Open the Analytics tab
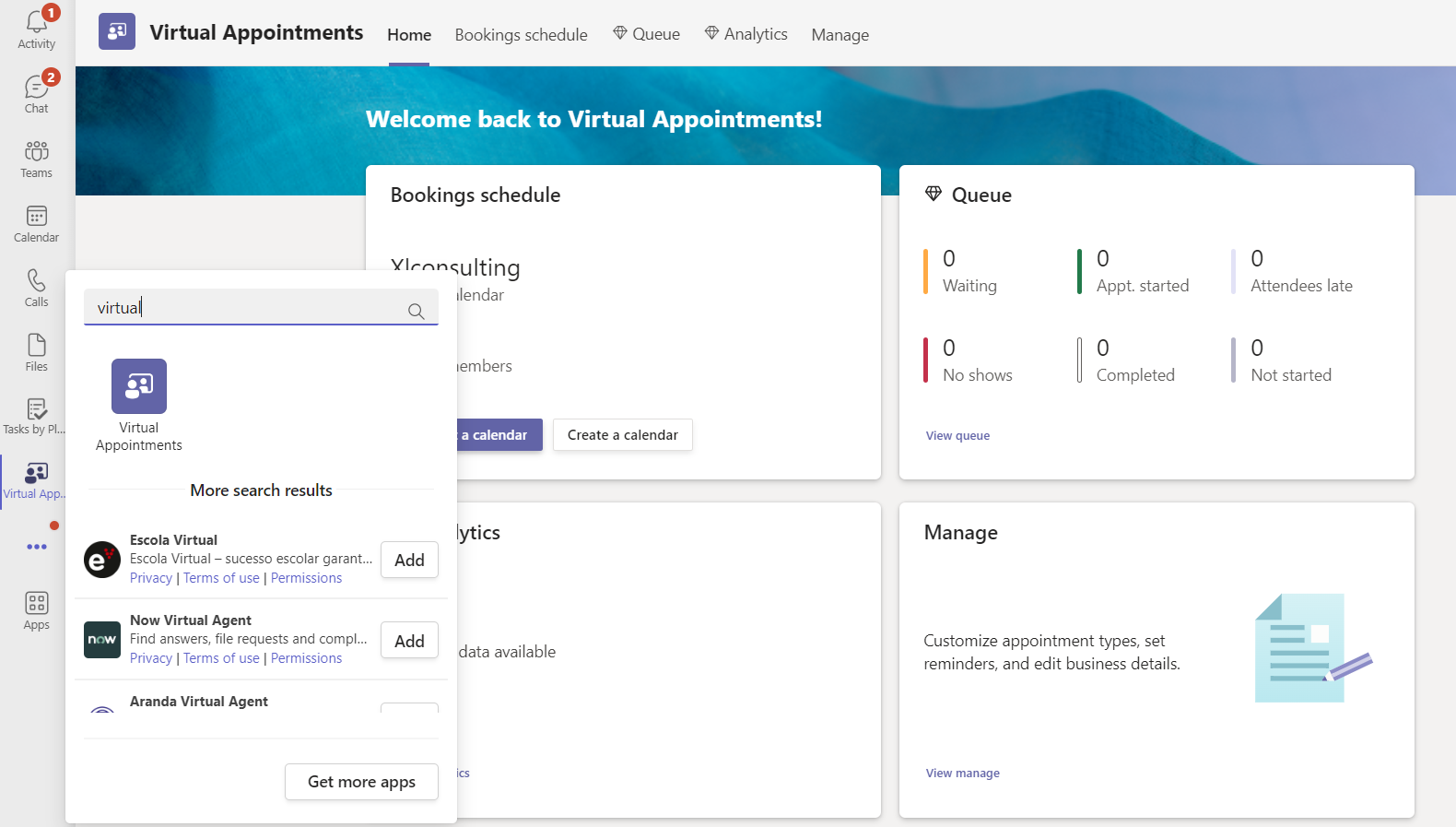The width and height of the screenshot is (1456, 827). point(746,35)
